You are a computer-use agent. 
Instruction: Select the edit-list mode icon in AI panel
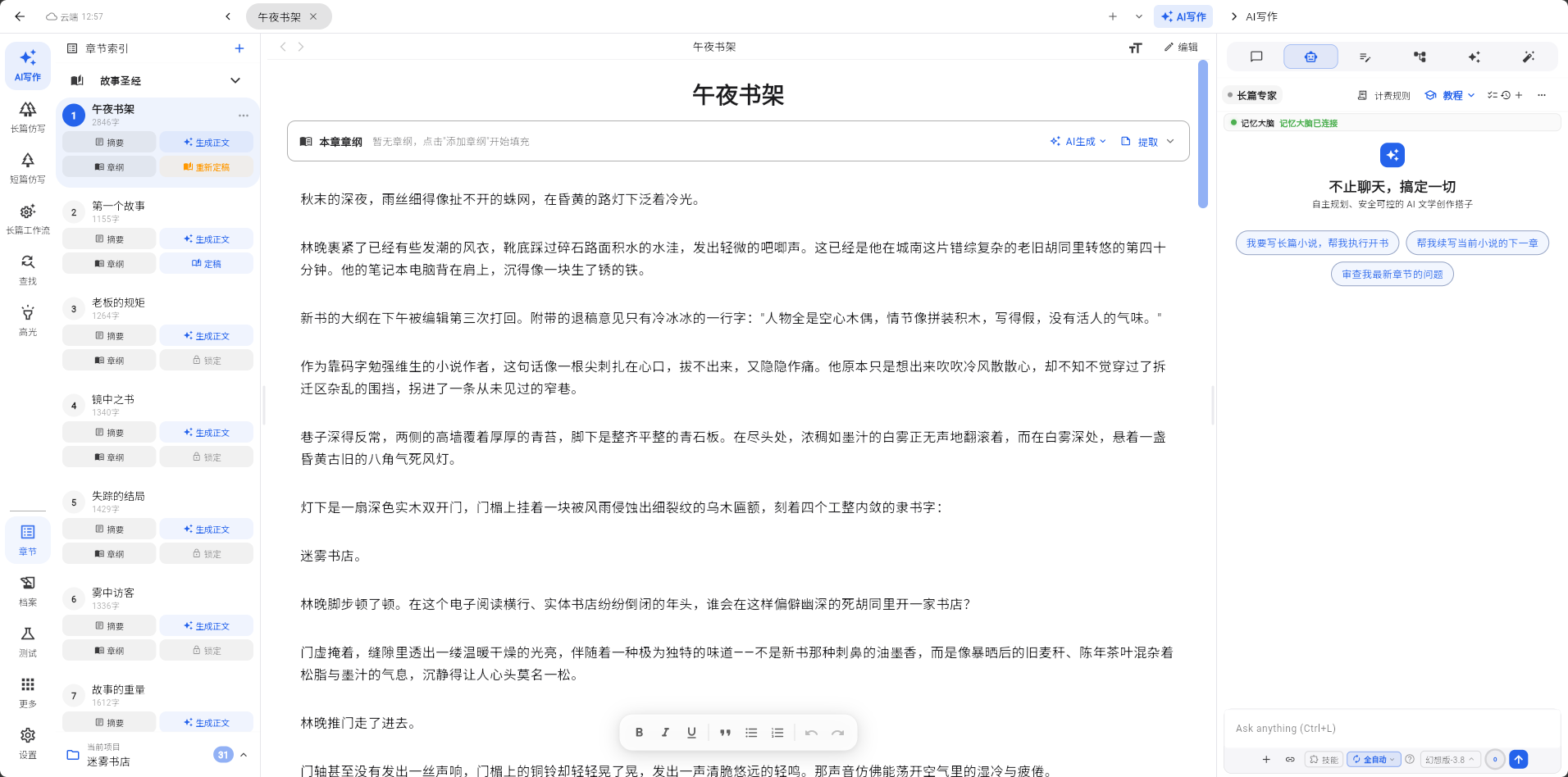coord(1365,57)
